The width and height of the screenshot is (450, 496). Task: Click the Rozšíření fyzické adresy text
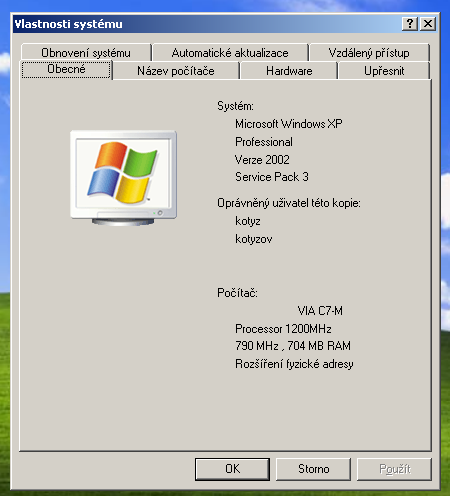pos(294,364)
